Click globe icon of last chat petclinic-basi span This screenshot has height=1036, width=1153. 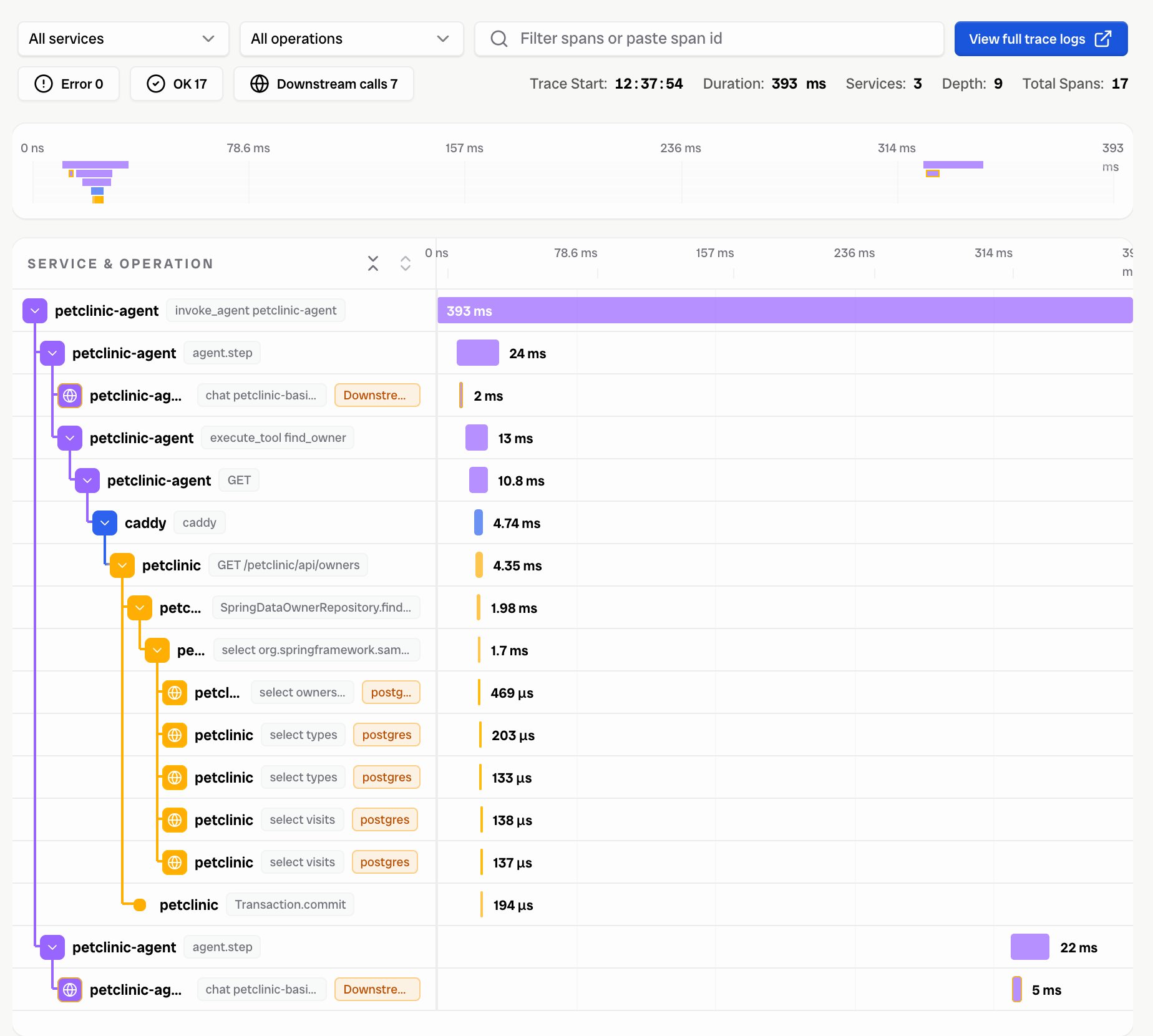pyautogui.click(x=70, y=990)
